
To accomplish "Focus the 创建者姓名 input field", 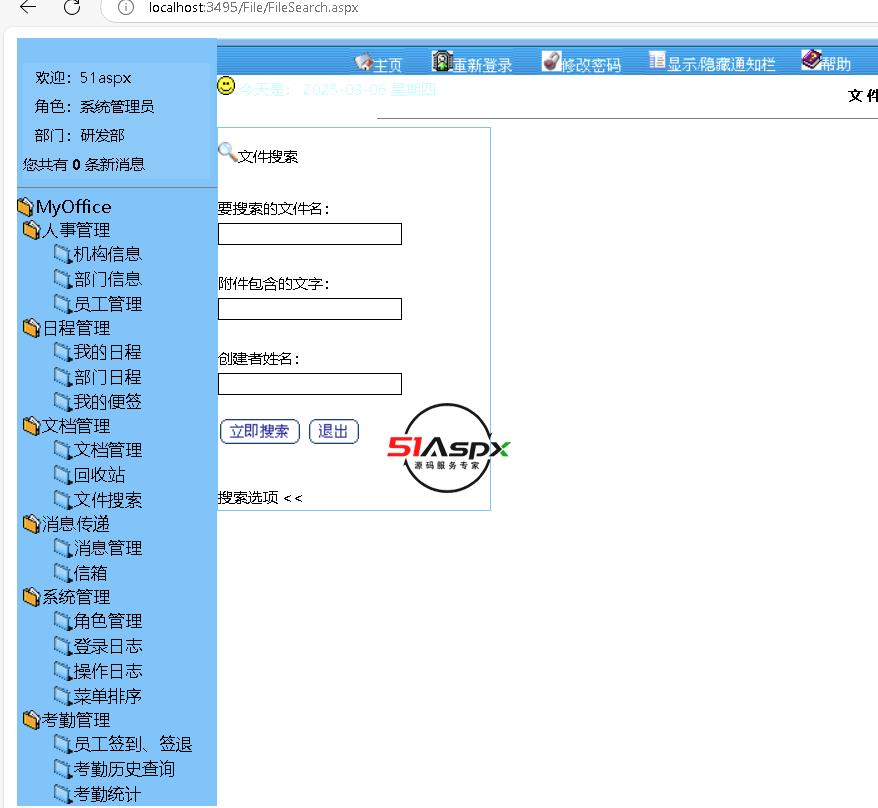I will click(310, 384).
